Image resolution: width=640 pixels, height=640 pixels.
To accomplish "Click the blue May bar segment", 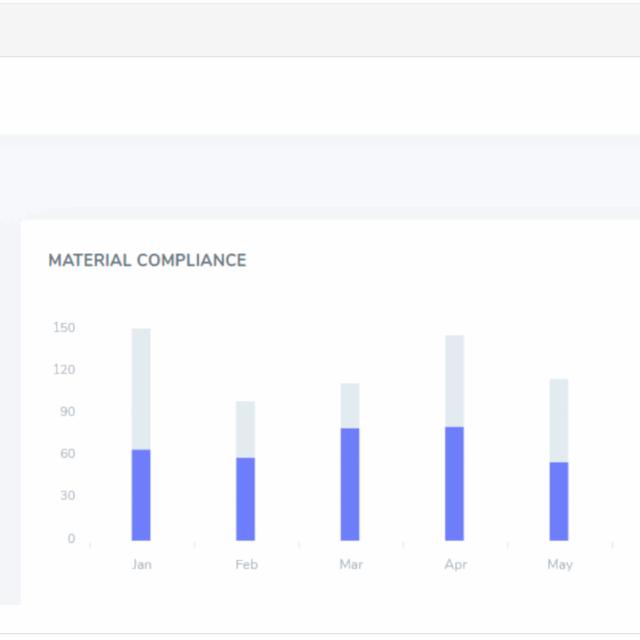I will click(x=559, y=501).
